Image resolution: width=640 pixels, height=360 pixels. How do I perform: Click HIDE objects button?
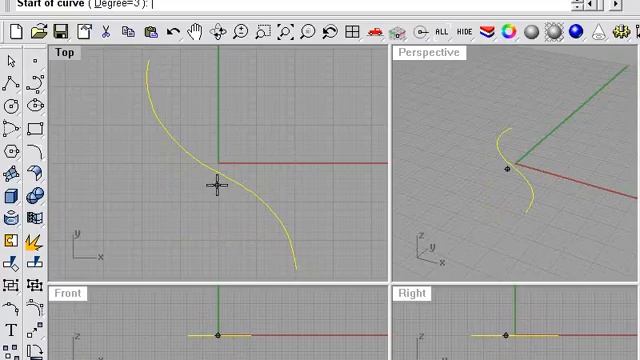(464, 32)
